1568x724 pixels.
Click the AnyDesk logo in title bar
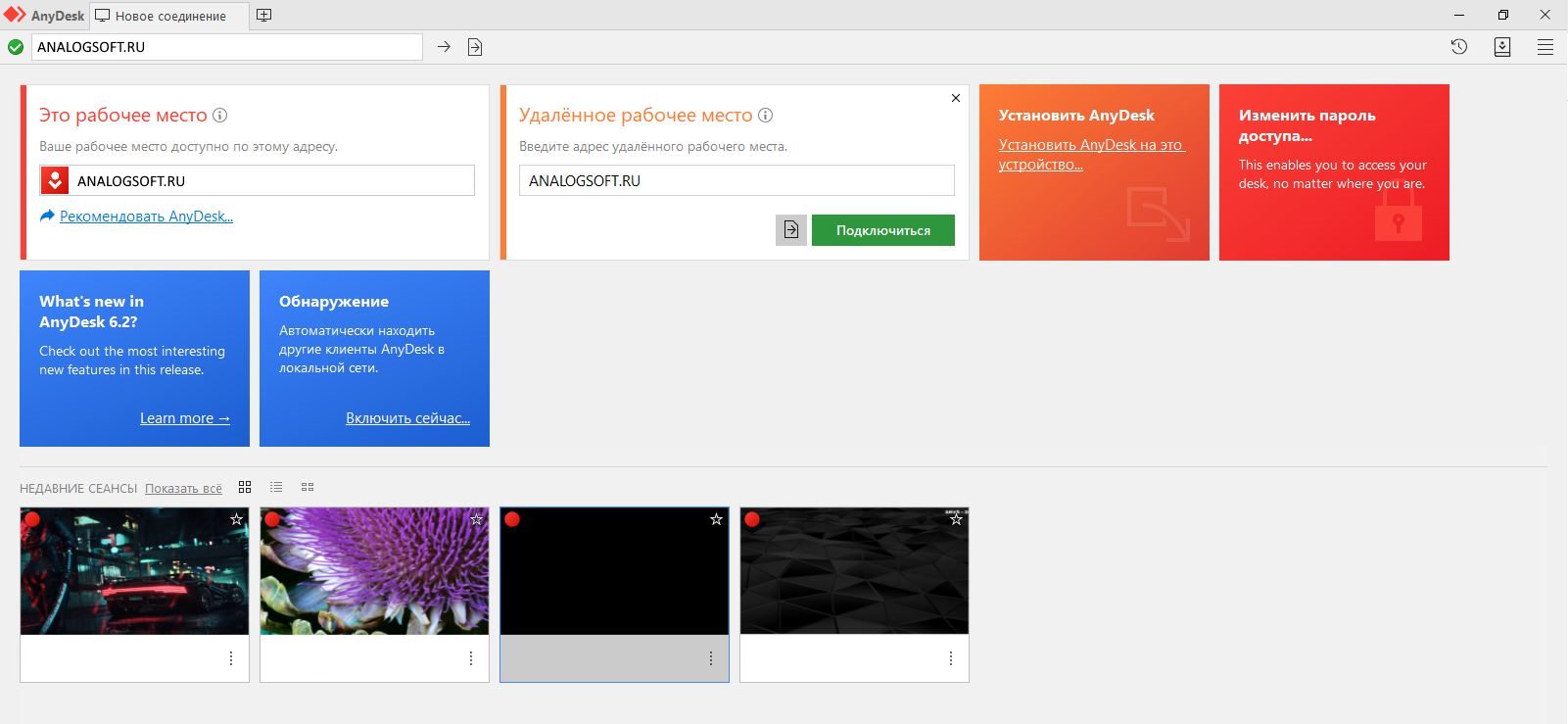point(15,15)
